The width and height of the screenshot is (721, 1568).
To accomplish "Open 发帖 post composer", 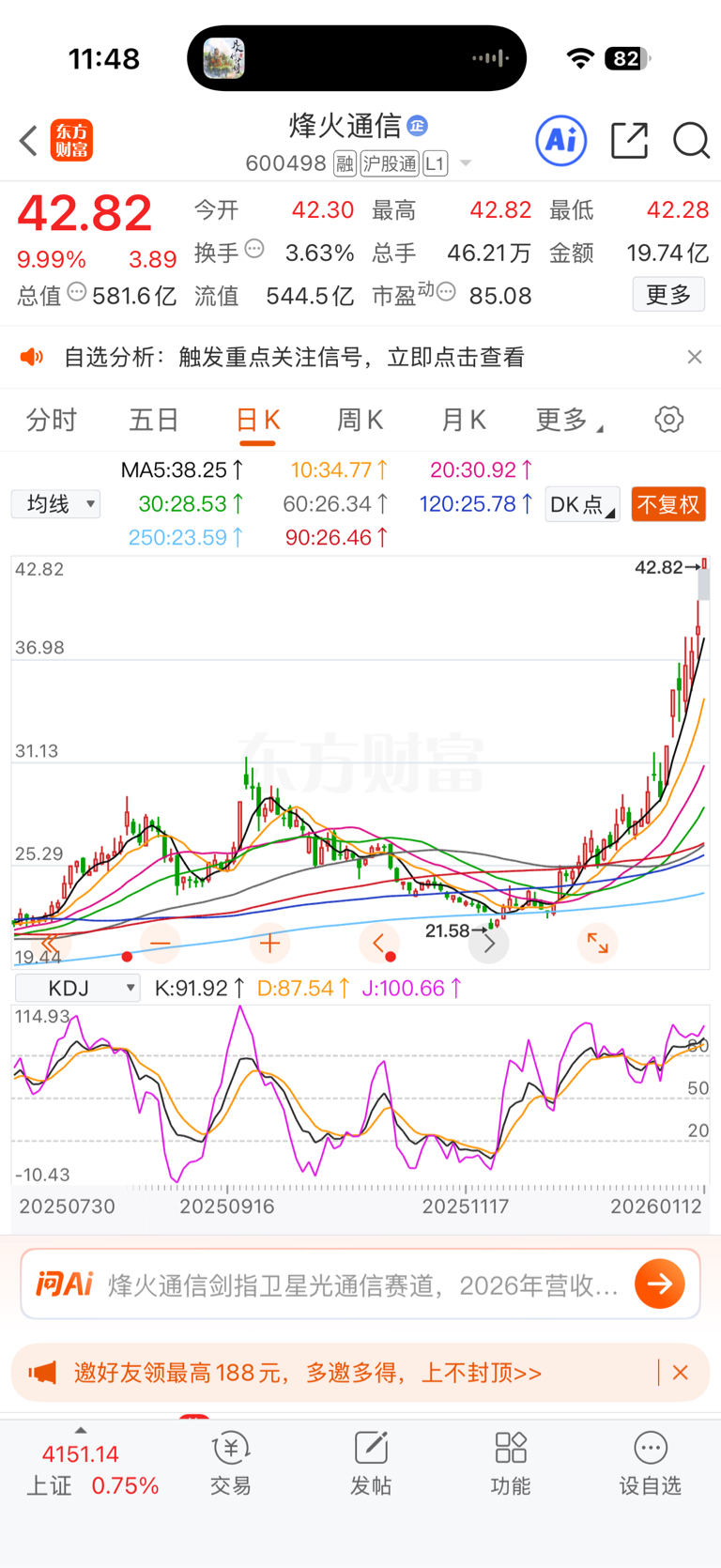I will pos(371,1465).
